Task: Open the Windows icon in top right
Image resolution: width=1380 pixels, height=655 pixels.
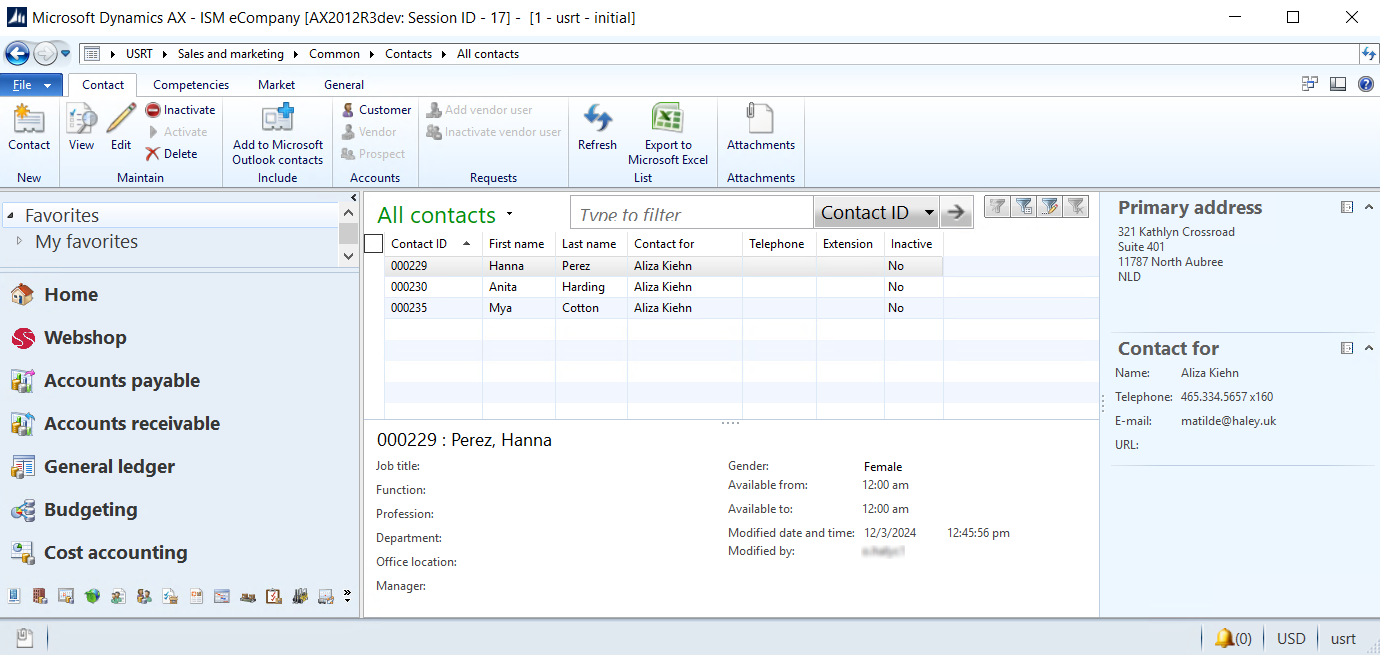Action: 1310,84
